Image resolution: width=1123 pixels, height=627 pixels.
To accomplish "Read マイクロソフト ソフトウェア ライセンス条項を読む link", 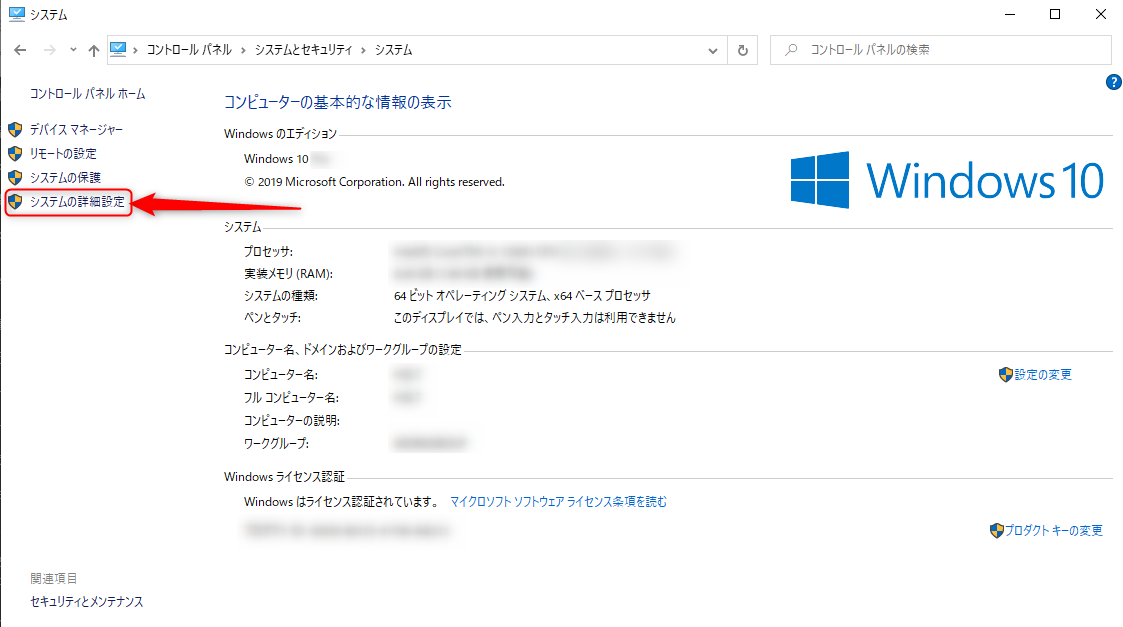I will pos(558,502).
